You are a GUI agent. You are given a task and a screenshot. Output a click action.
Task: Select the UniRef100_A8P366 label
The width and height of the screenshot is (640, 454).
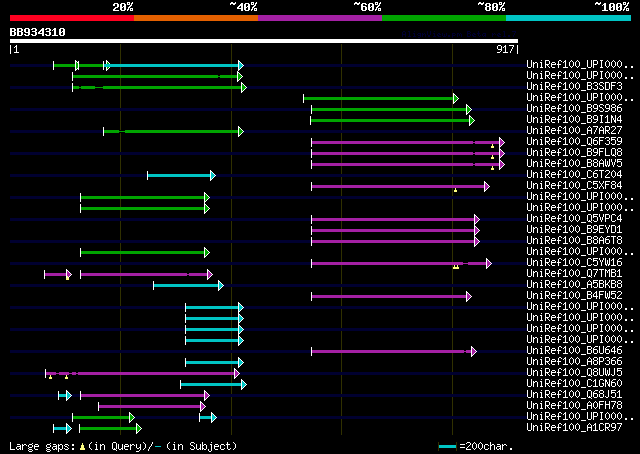point(574,362)
